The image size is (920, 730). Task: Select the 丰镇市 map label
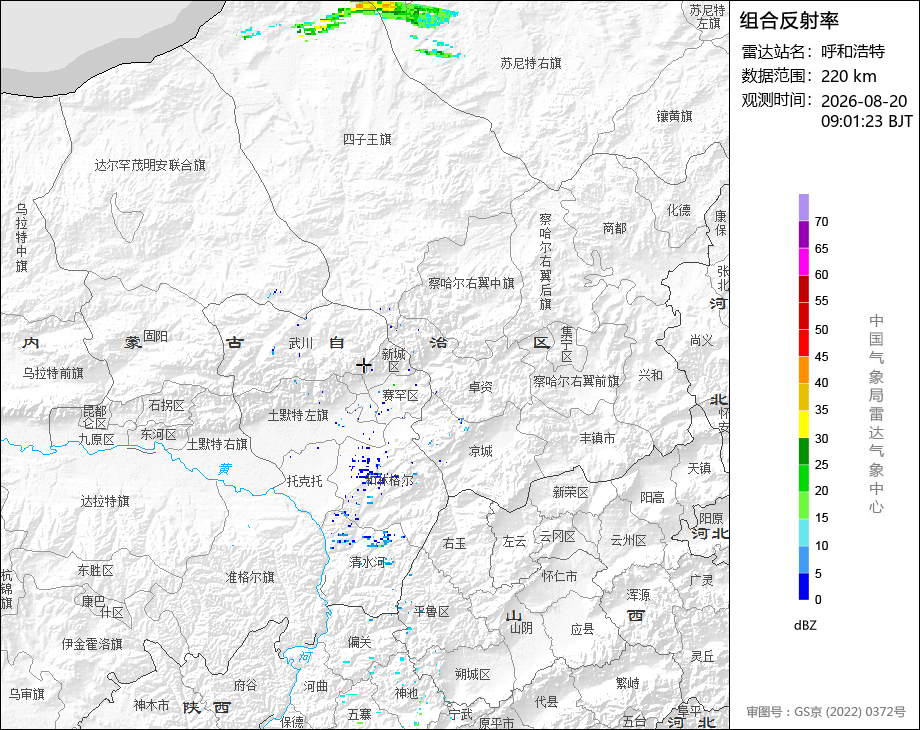[597, 438]
